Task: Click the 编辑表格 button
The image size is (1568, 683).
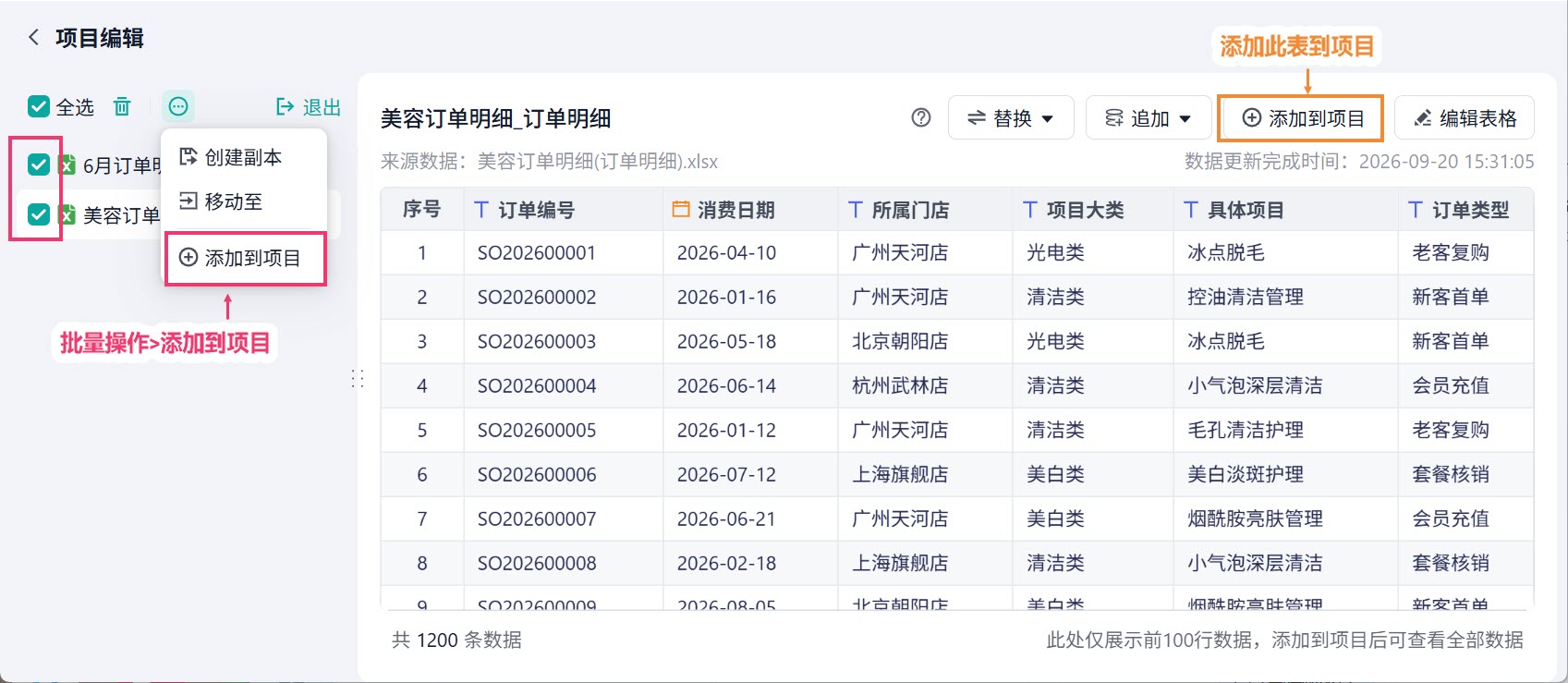Action: coord(1465,117)
